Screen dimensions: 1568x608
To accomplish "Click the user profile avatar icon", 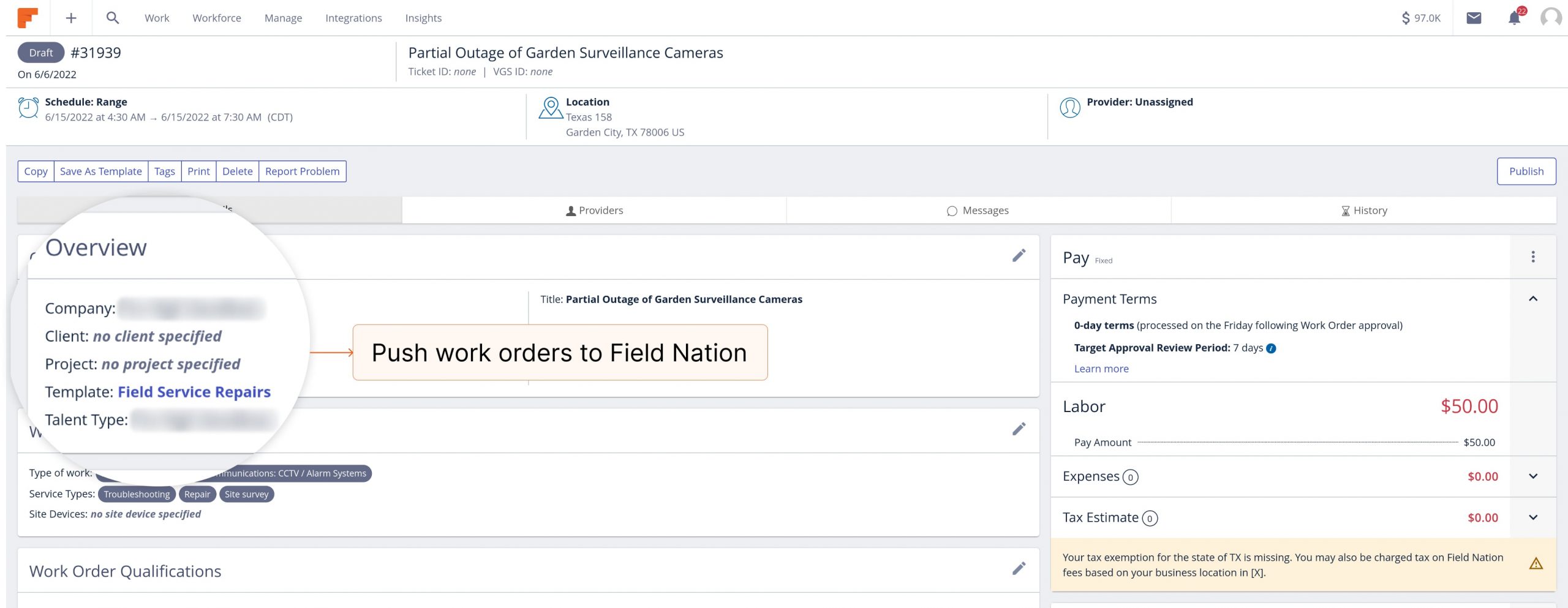I will [x=1550, y=18].
